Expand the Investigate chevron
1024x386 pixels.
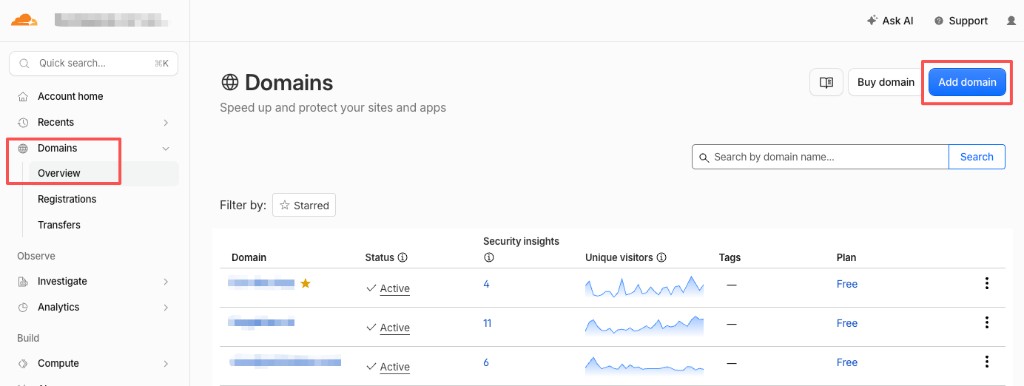click(x=166, y=281)
